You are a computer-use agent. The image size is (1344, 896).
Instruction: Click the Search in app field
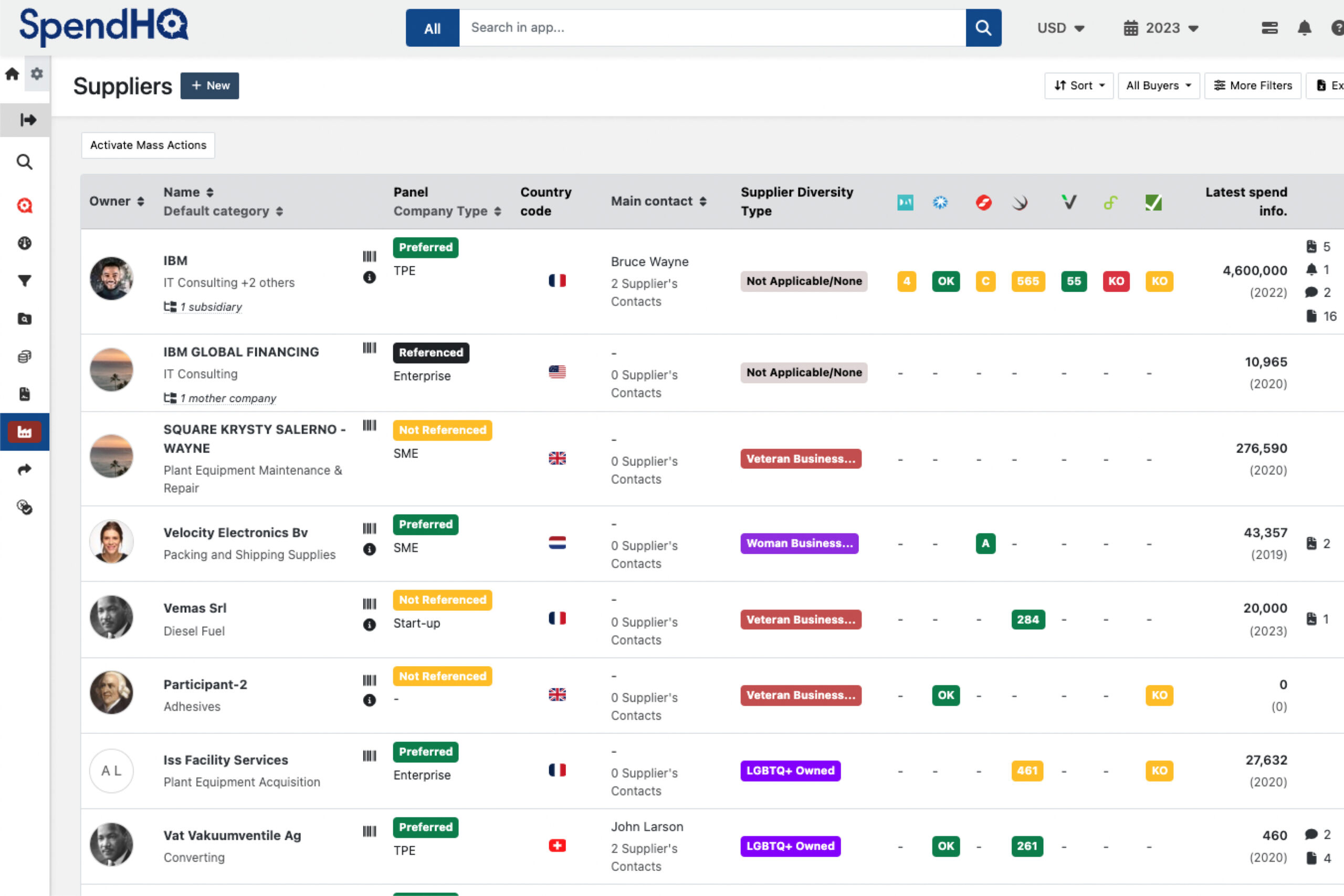coord(712,27)
